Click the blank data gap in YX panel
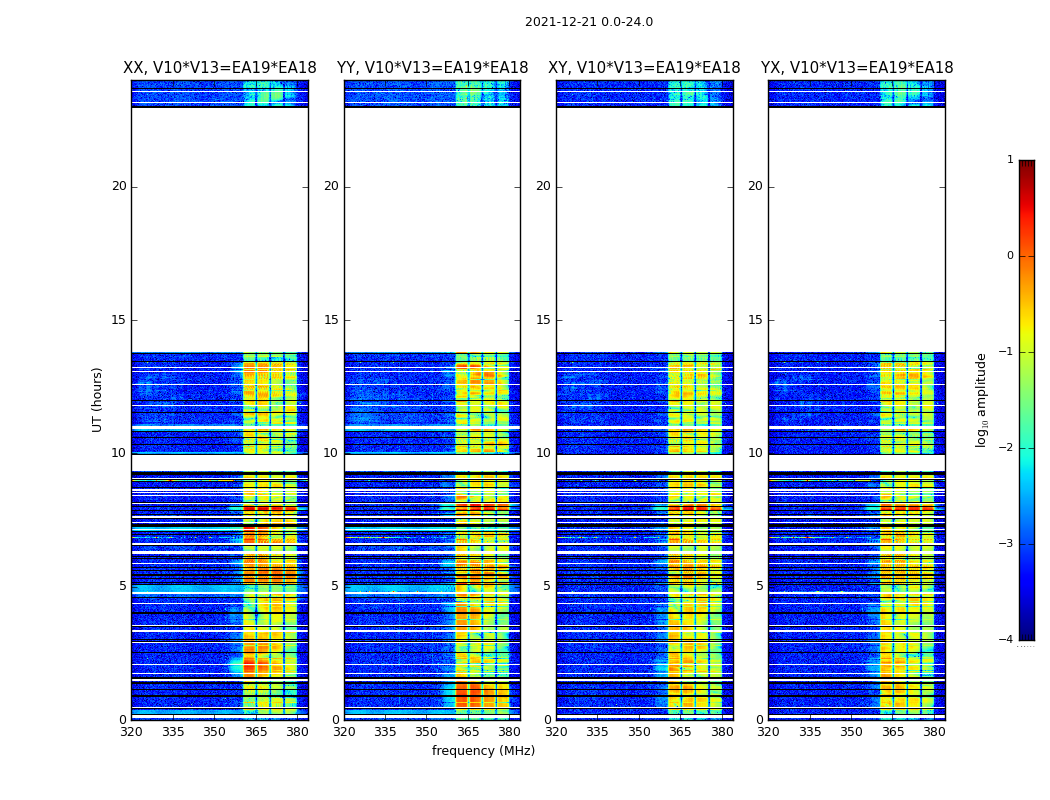 click(856, 230)
